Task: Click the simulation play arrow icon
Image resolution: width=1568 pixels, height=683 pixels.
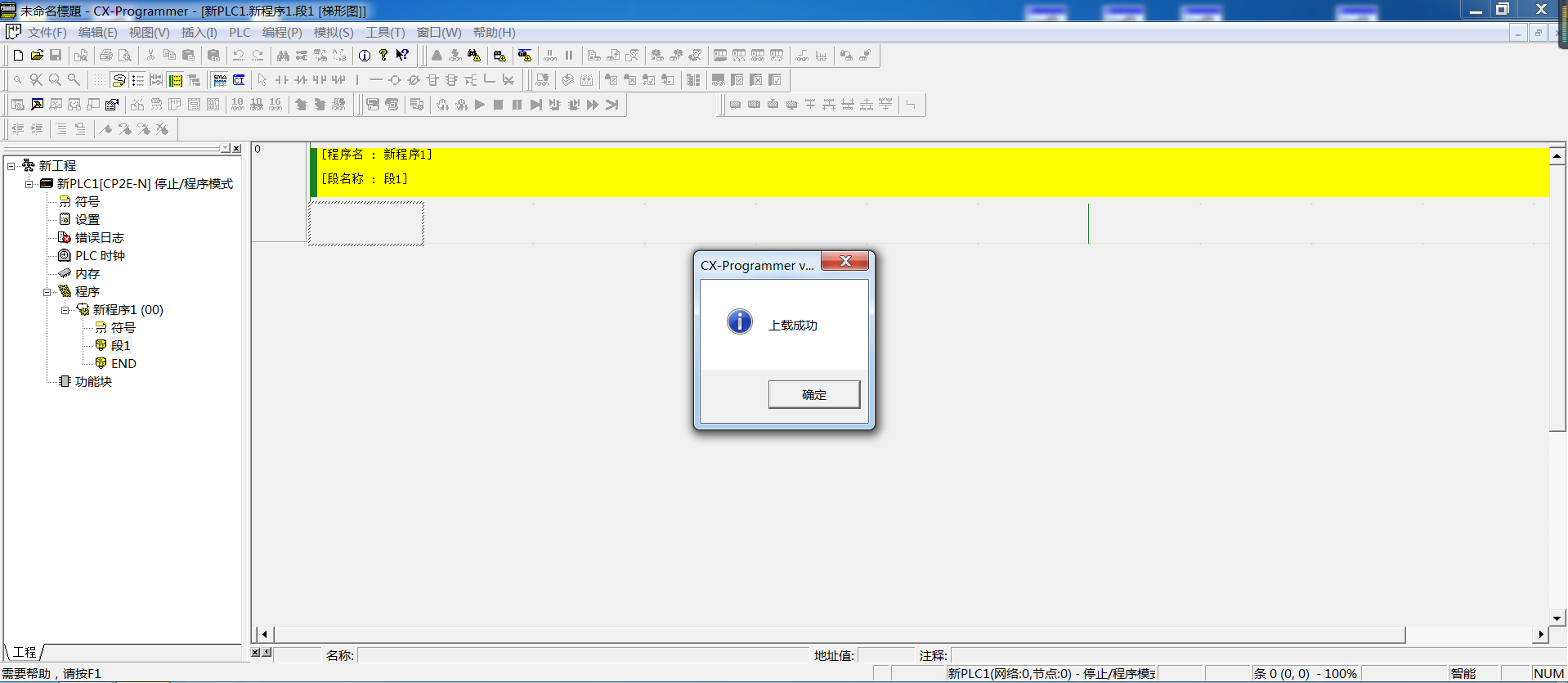Action: (480, 105)
